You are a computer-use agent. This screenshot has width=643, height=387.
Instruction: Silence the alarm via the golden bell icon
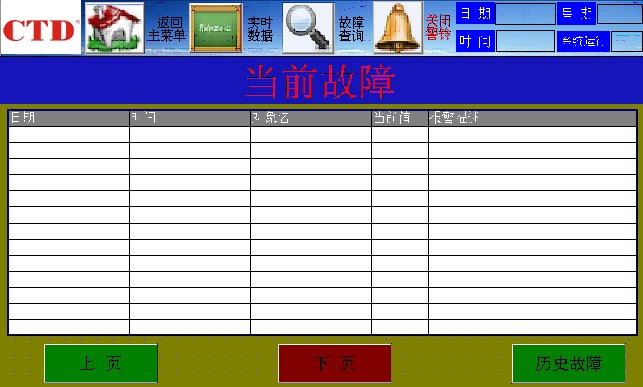coord(397,27)
